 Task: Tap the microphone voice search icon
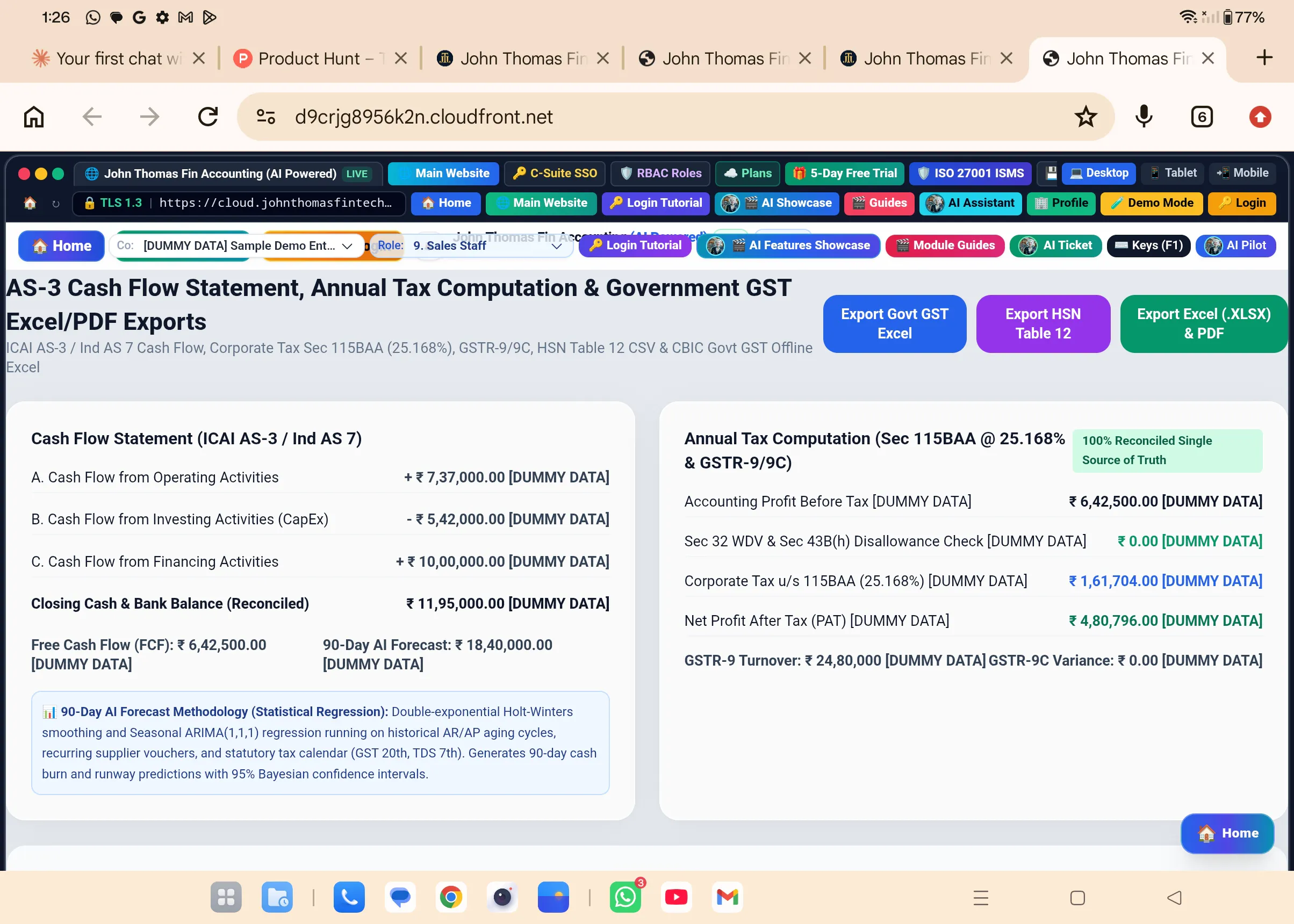coord(1144,117)
